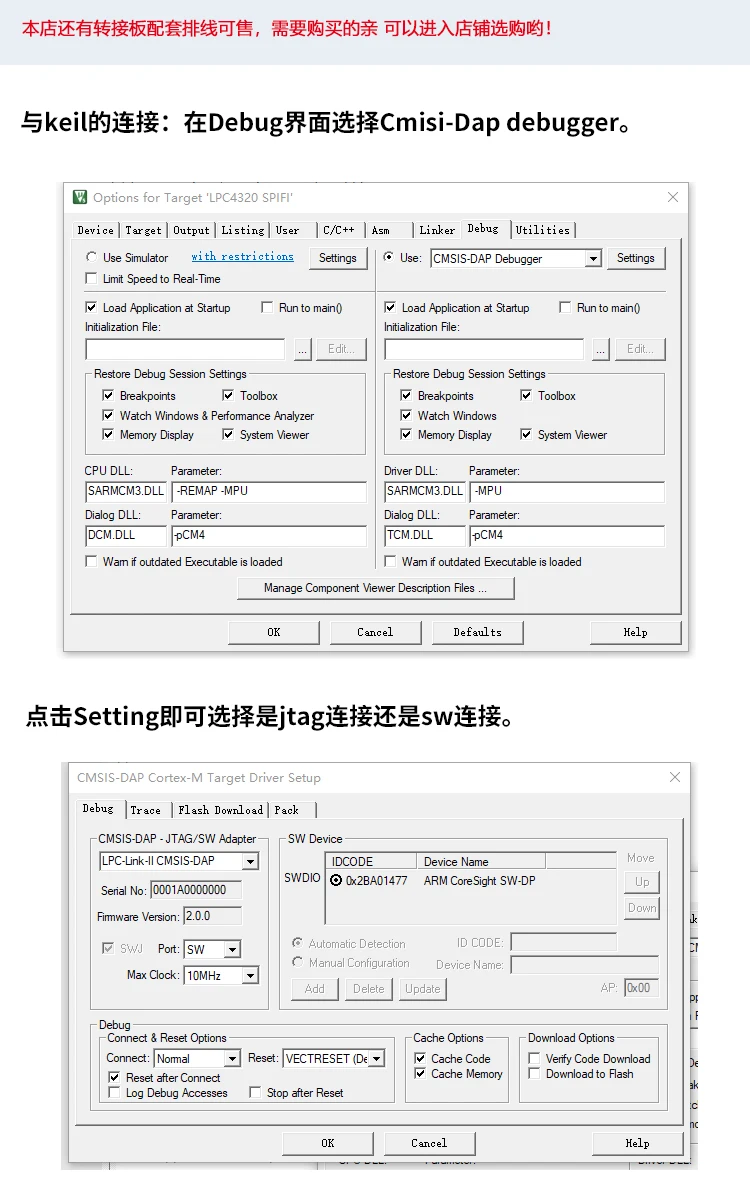Expand the Connect Normal dropdown

click(233, 1059)
